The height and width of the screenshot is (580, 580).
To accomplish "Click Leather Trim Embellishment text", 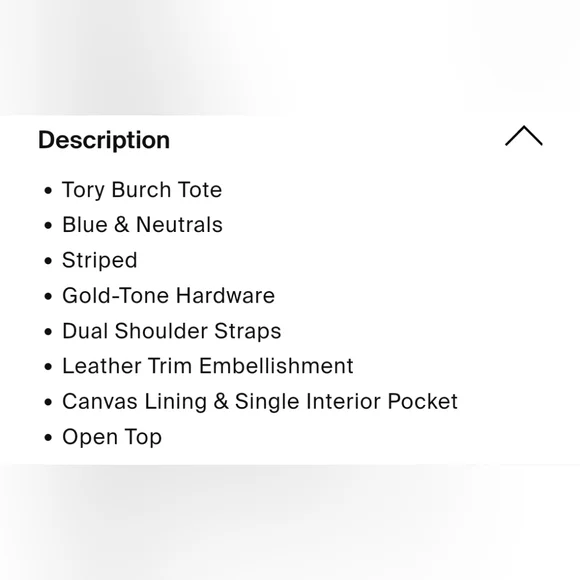I will pyautogui.click(x=208, y=366).
